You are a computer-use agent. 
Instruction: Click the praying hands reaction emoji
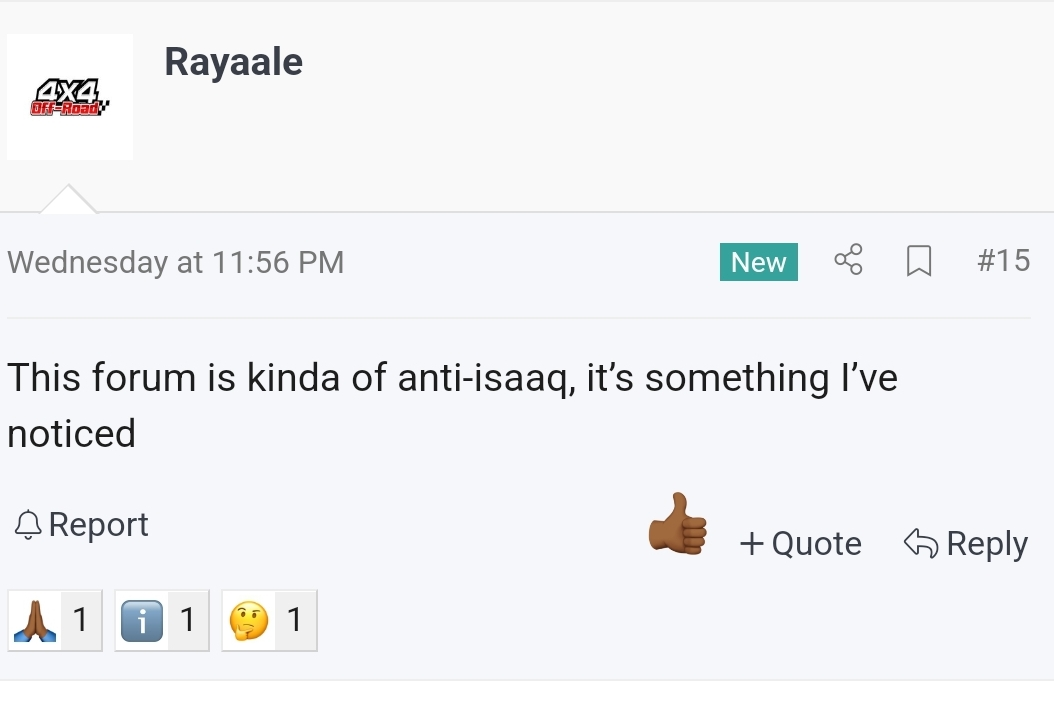pyautogui.click(x=34, y=622)
